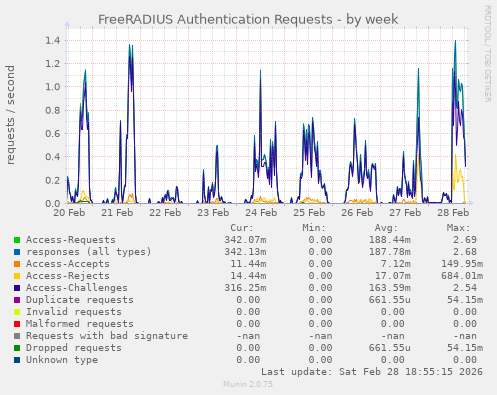This screenshot has height=395, width=497.
Task: Click the graph title text
Action: tap(248, 19)
